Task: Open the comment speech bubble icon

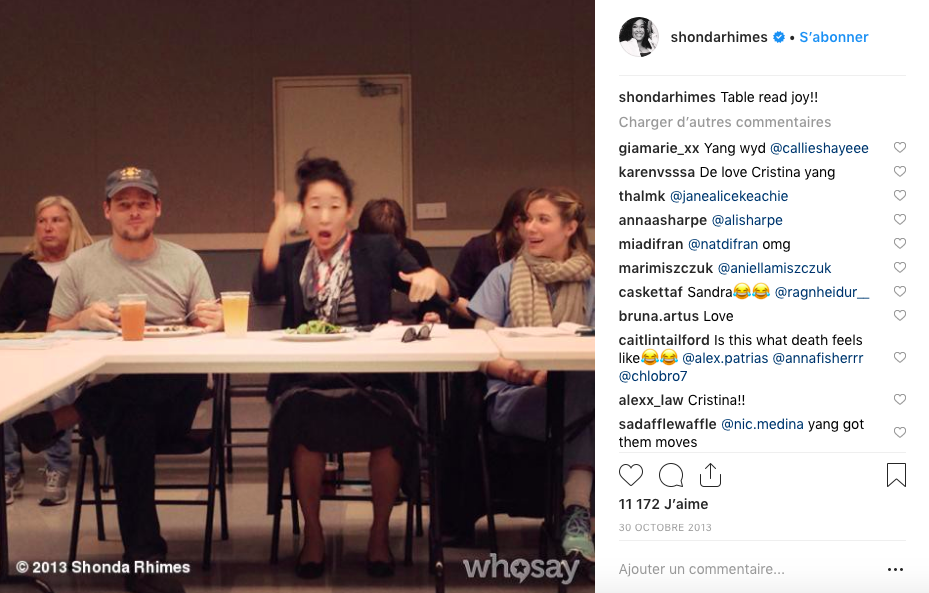Action: [x=671, y=475]
